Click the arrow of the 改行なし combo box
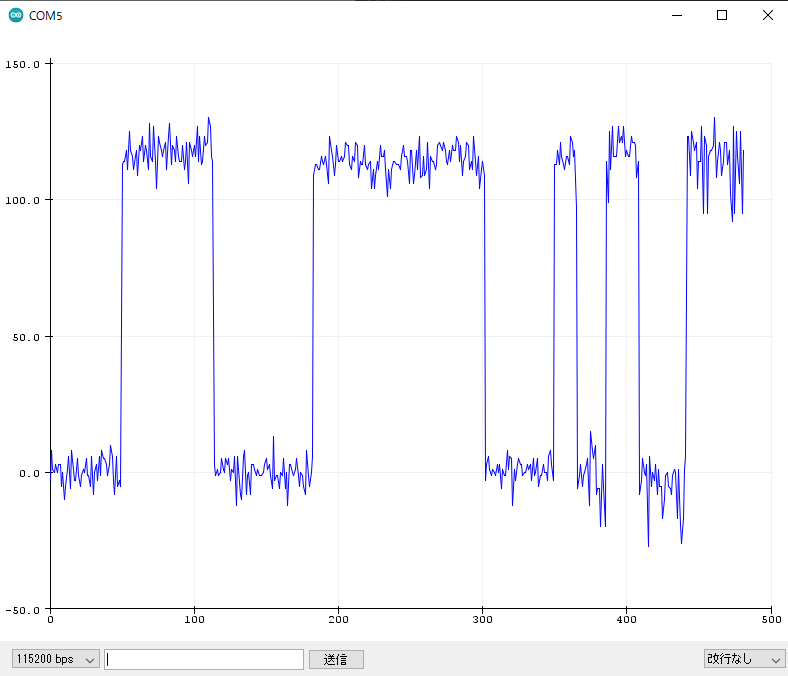The width and height of the screenshot is (788, 676). pos(776,659)
